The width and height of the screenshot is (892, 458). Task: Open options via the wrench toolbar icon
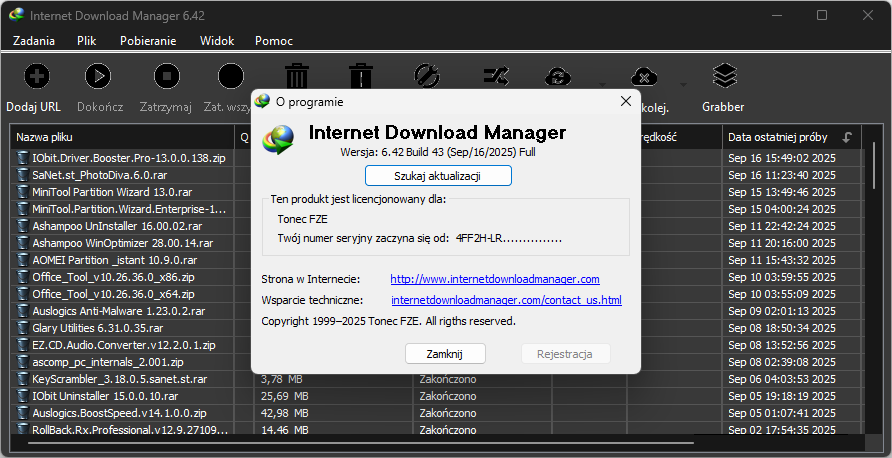point(427,76)
